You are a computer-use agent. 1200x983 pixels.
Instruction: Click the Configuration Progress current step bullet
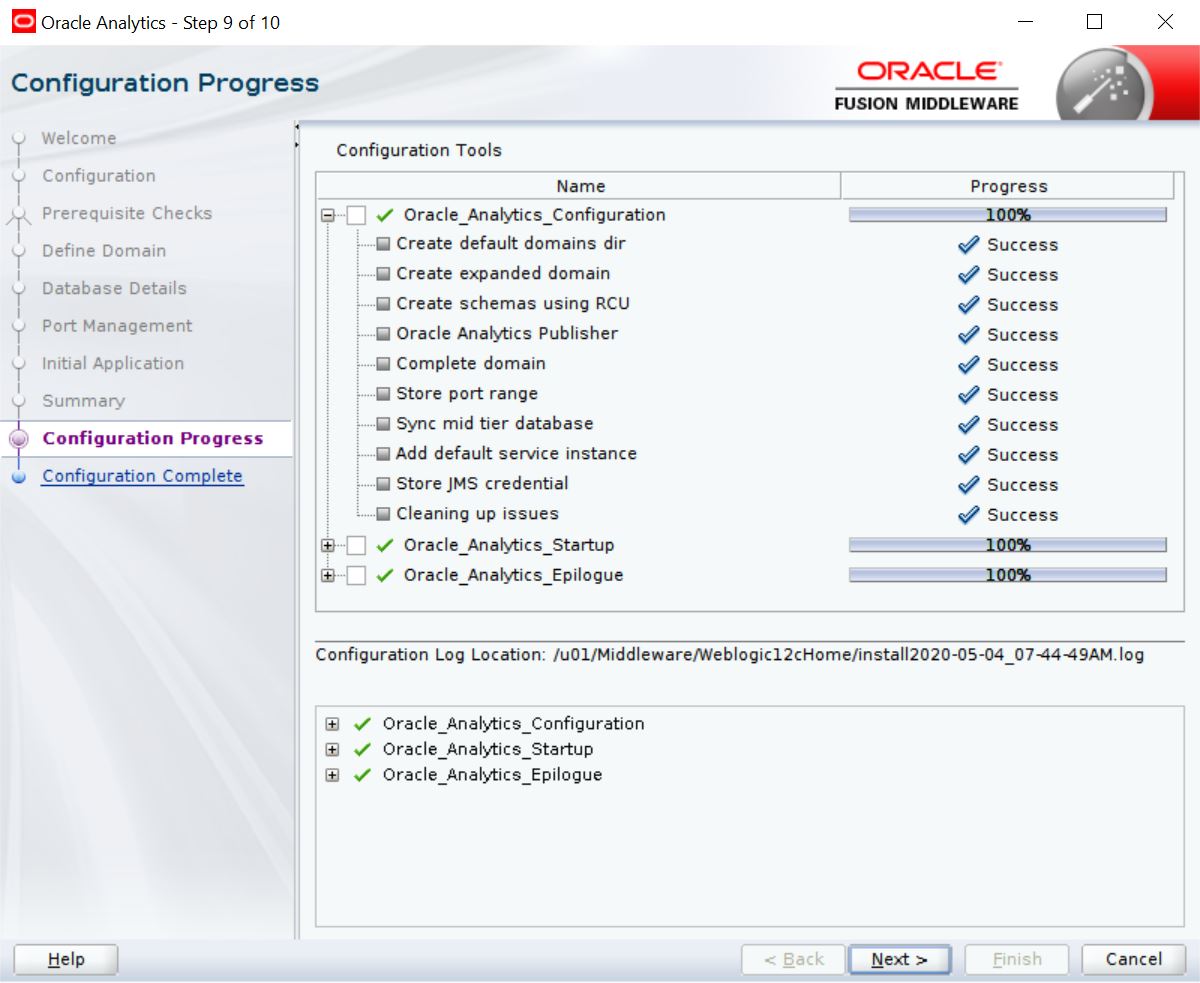[19, 438]
